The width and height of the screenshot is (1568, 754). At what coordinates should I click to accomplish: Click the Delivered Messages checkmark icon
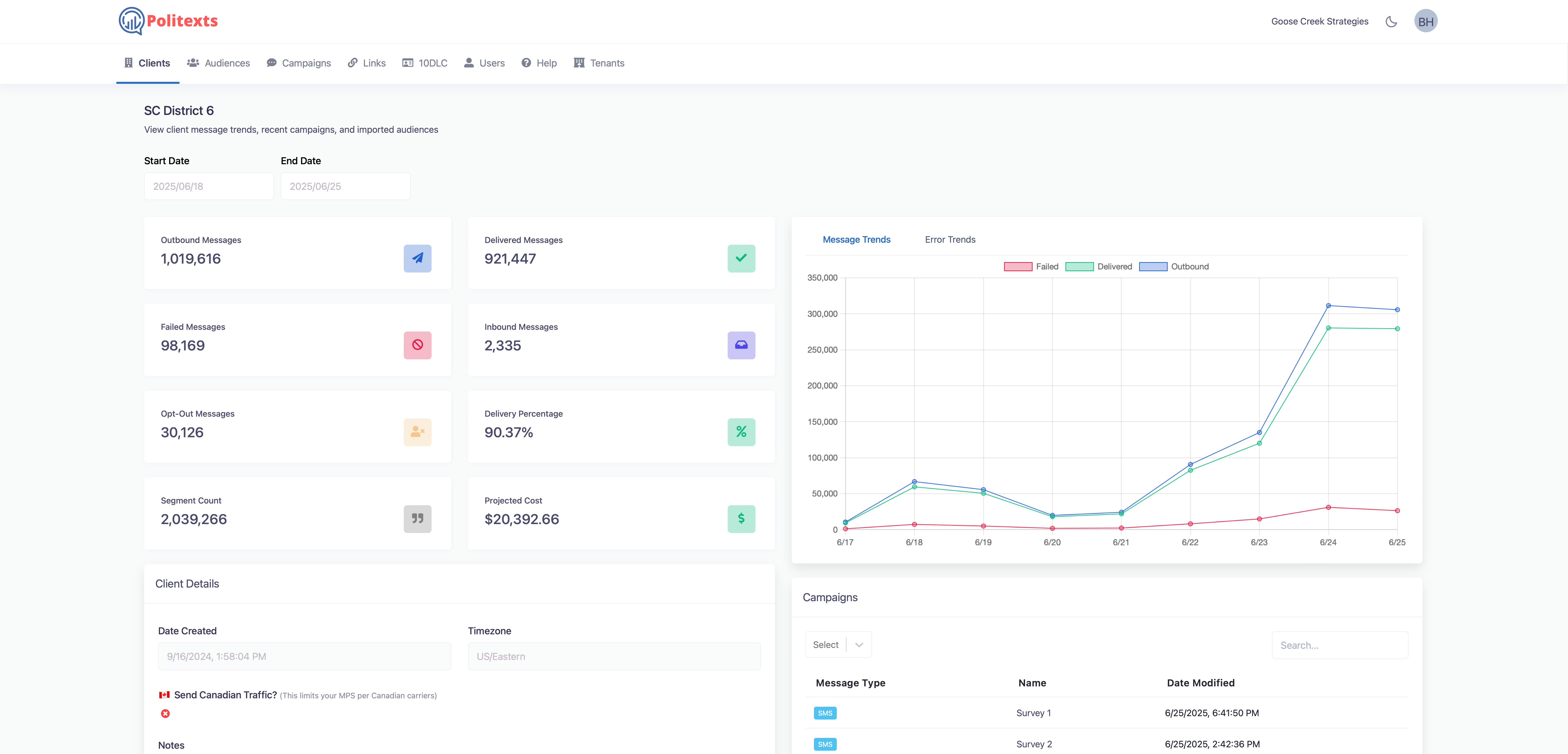[x=741, y=258]
